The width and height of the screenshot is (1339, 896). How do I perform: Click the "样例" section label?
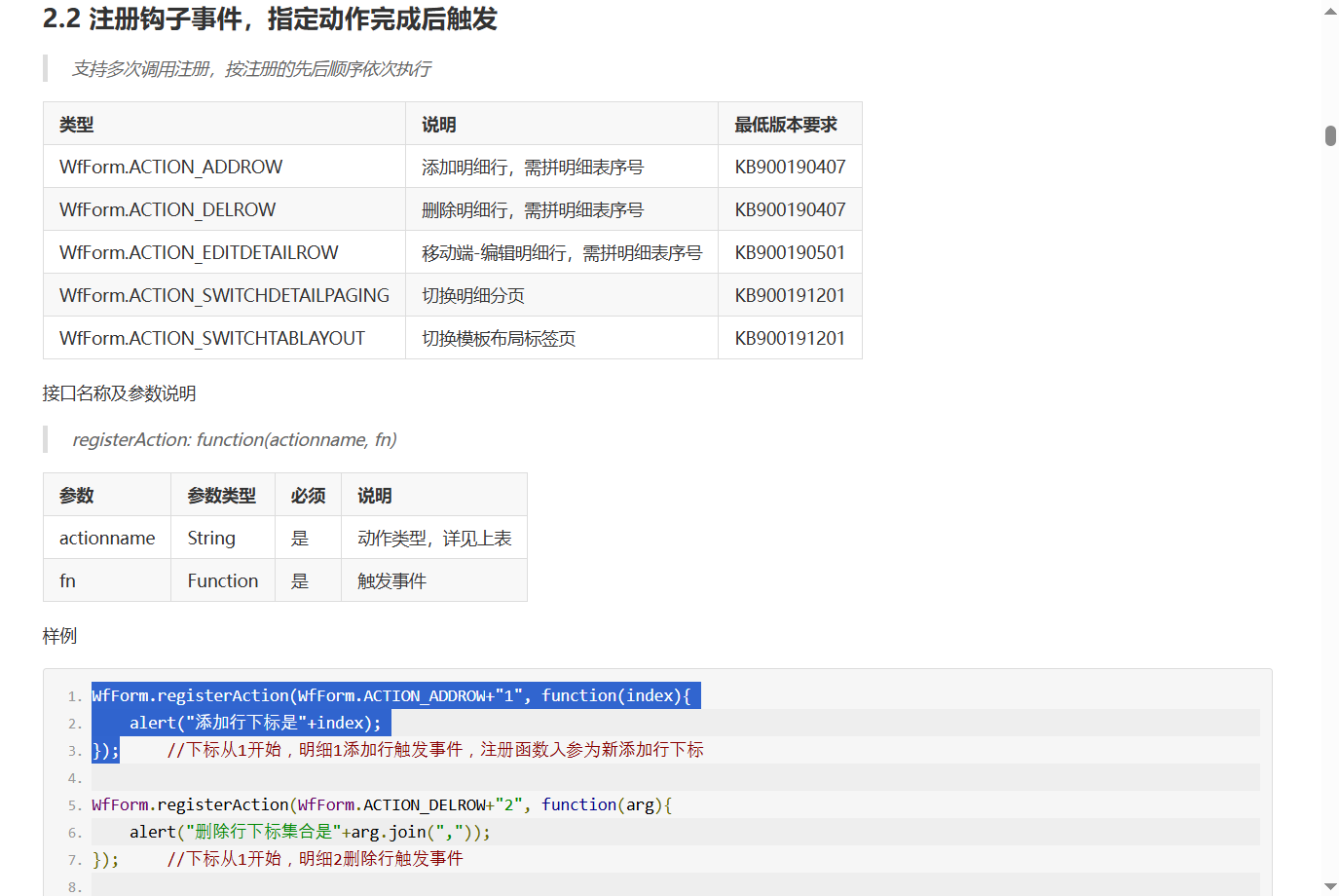(x=60, y=635)
